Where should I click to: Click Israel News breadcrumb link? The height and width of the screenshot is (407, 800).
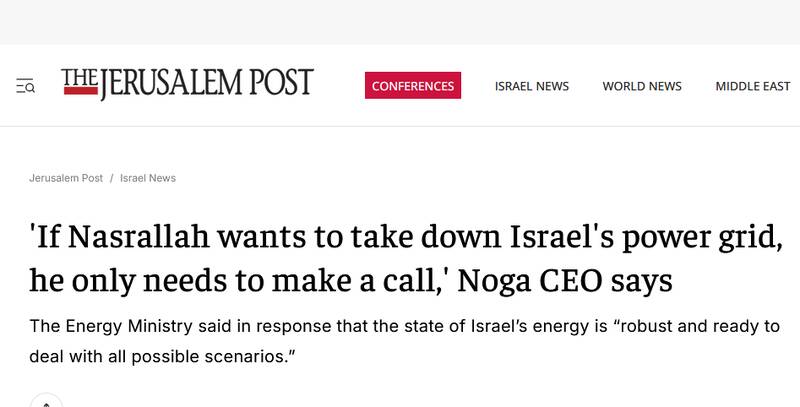coord(148,178)
